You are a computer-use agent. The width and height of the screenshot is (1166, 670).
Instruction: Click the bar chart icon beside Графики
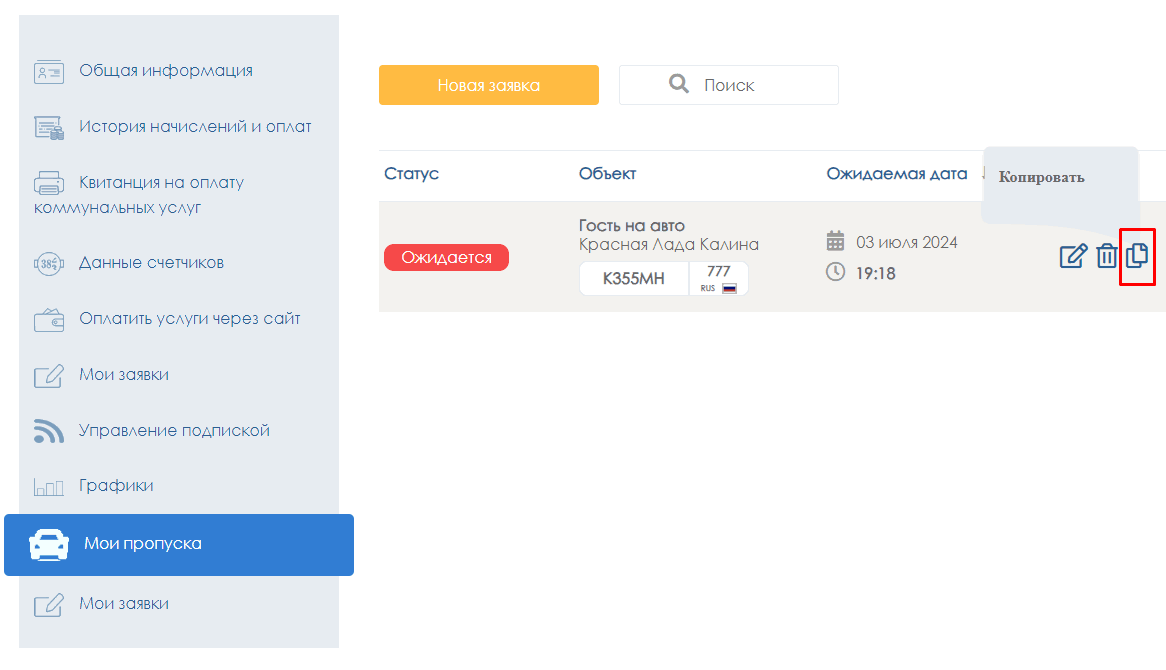pyautogui.click(x=49, y=487)
